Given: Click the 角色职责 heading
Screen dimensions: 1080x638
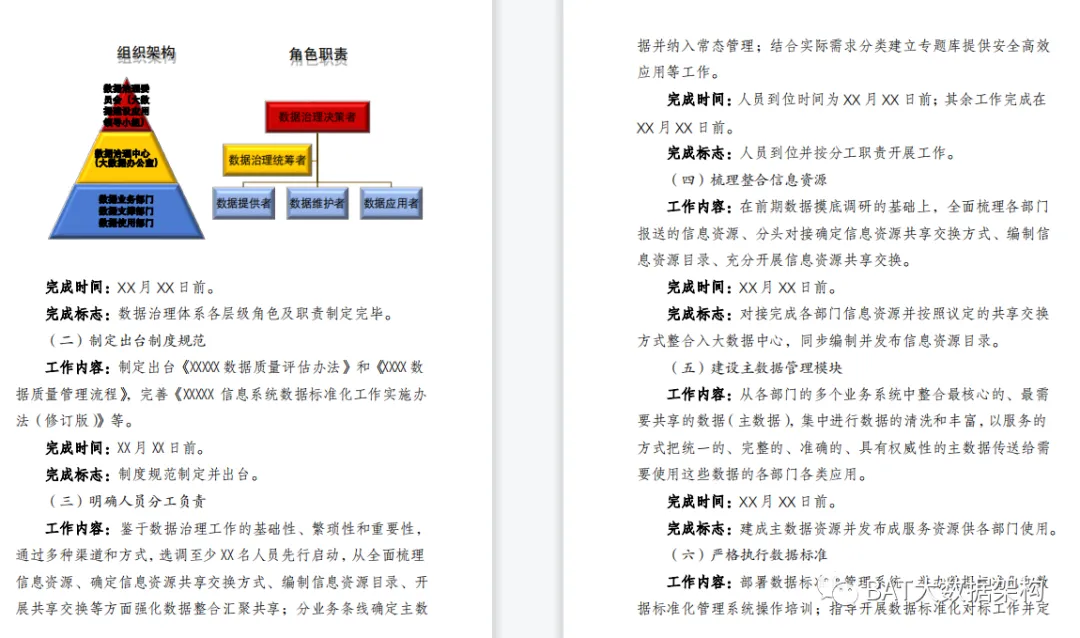Looking at the screenshot, I should click(318, 55).
